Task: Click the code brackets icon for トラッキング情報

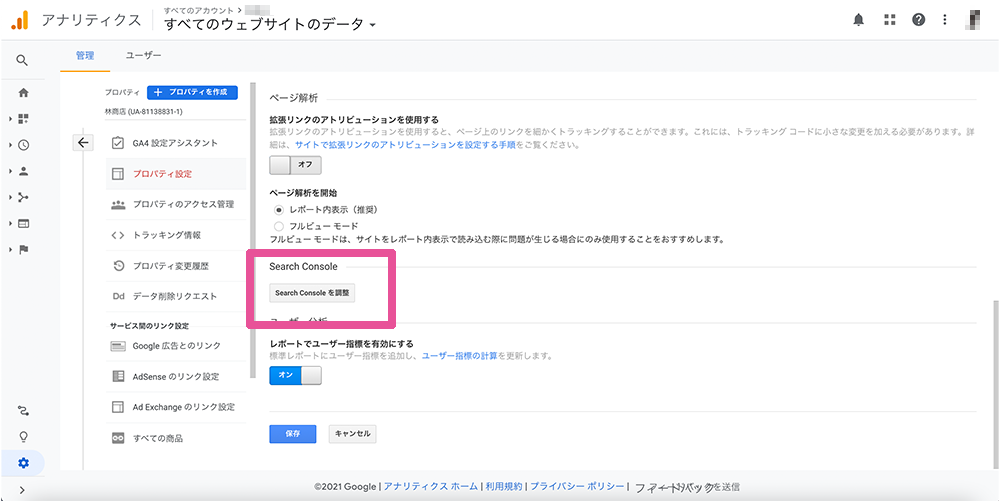Action: point(117,235)
